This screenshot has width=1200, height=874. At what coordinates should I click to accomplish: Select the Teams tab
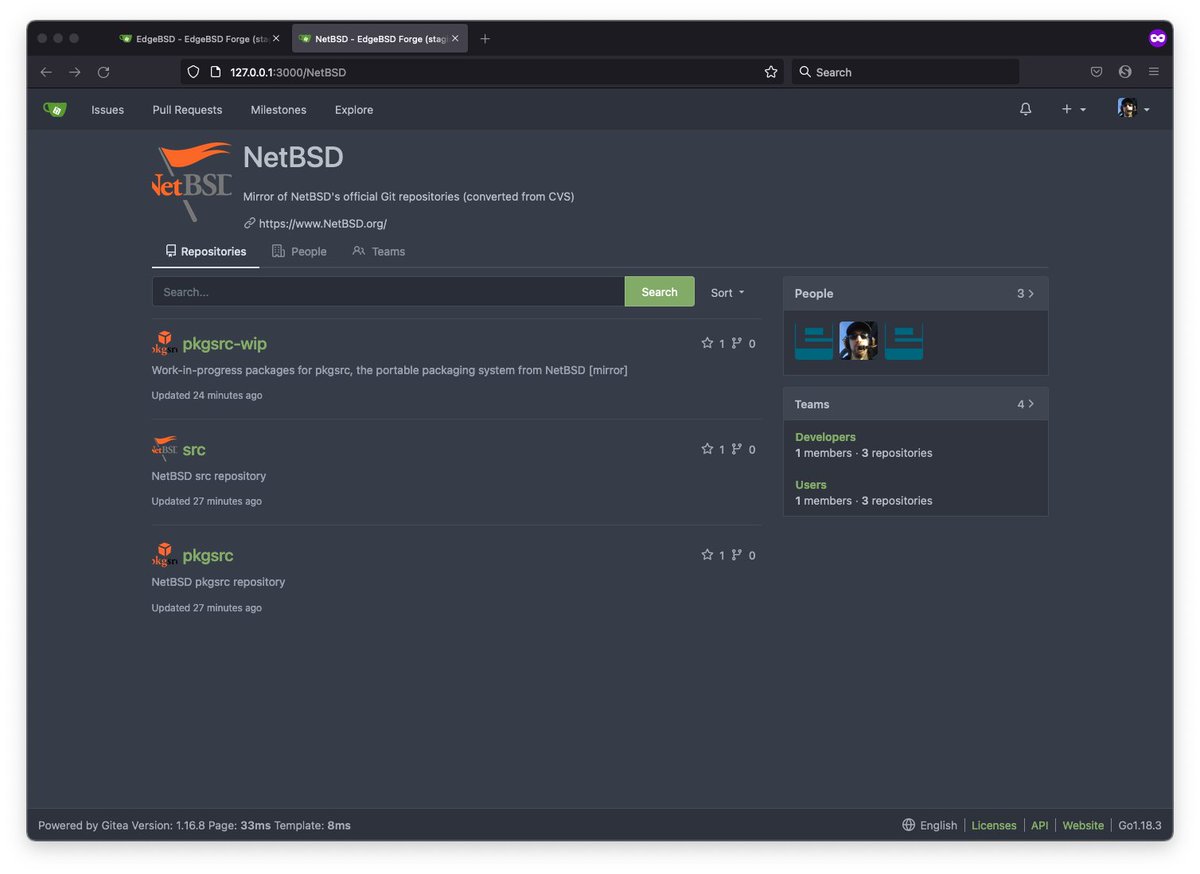(379, 251)
